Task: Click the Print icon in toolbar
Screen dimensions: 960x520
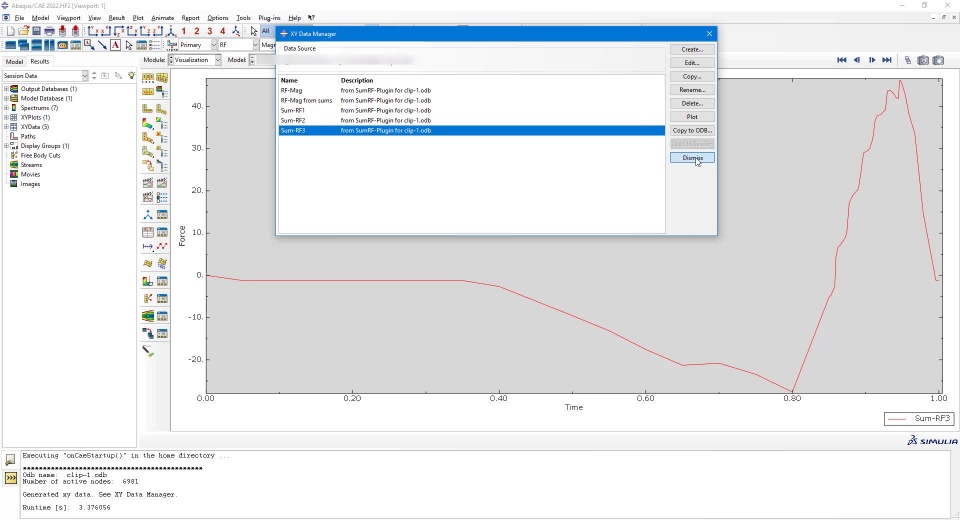Action: click(x=49, y=31)
